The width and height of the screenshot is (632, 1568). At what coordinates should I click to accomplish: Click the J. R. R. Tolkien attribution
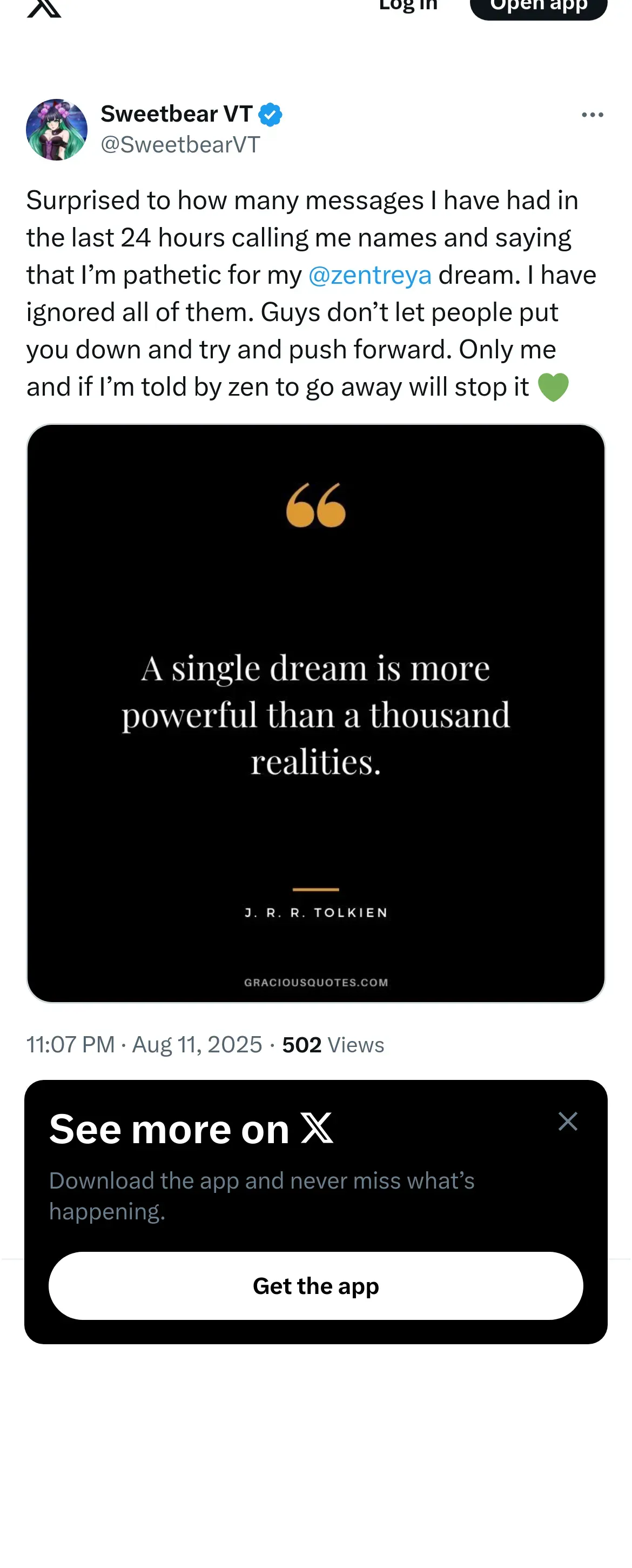315,912
